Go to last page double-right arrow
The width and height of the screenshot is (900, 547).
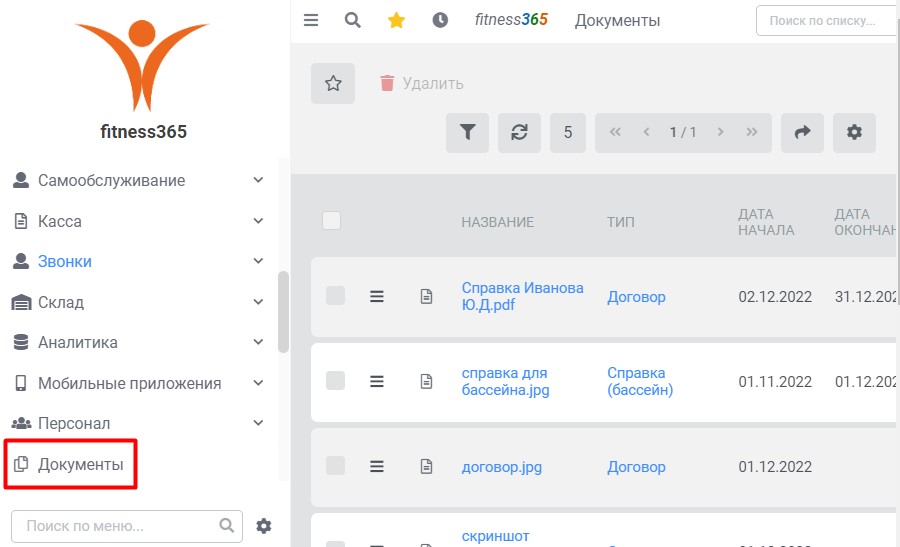point(751,132)
